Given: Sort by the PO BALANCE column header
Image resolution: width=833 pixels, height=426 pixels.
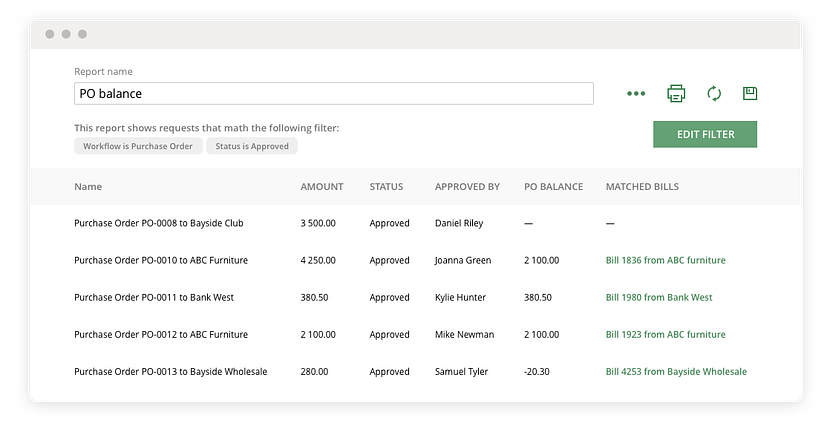Looking at the screenshot, I should point(554,186).
